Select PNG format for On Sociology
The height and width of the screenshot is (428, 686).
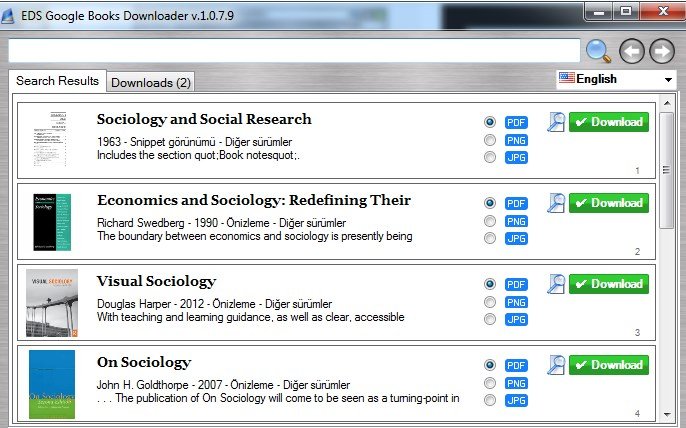coord(490,383)
